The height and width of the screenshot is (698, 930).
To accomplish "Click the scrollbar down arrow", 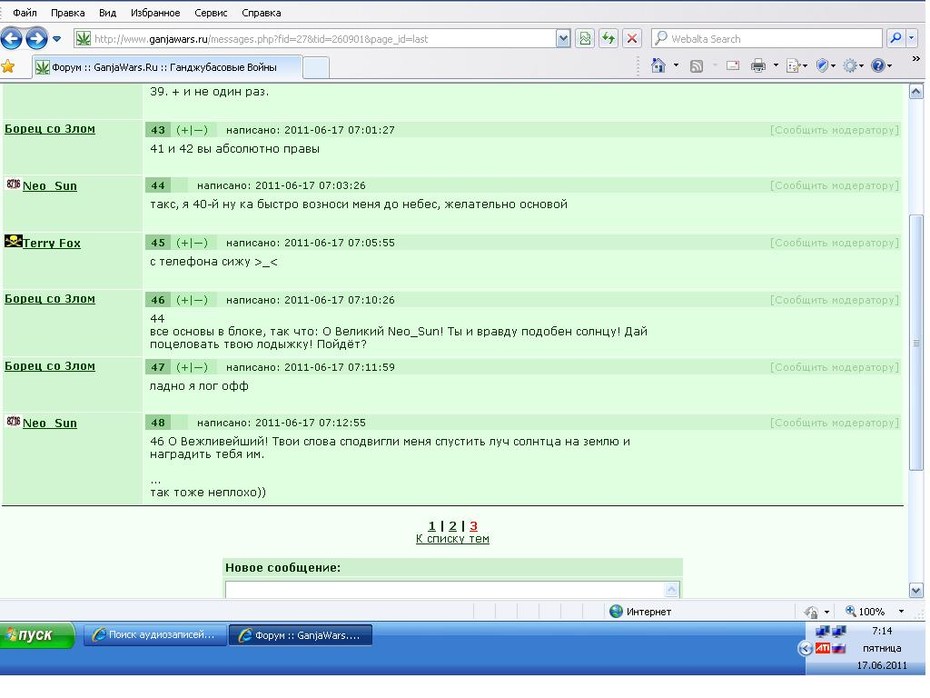I will tap(916, 590).
